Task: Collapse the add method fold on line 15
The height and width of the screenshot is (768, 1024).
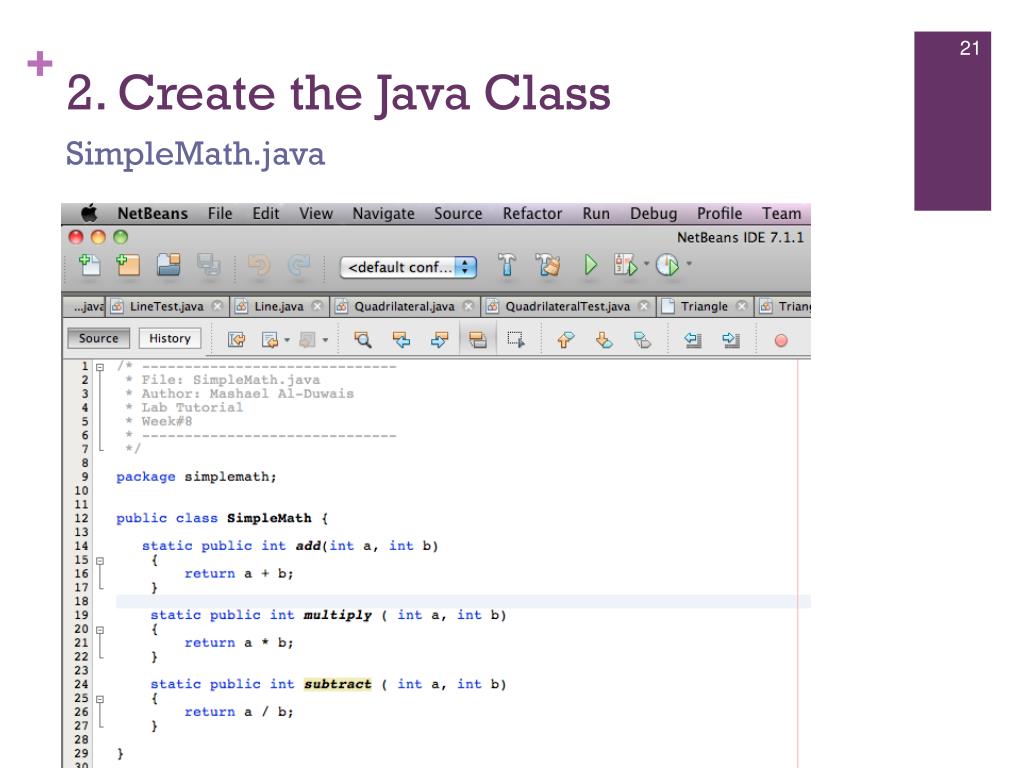Action: 101,561
